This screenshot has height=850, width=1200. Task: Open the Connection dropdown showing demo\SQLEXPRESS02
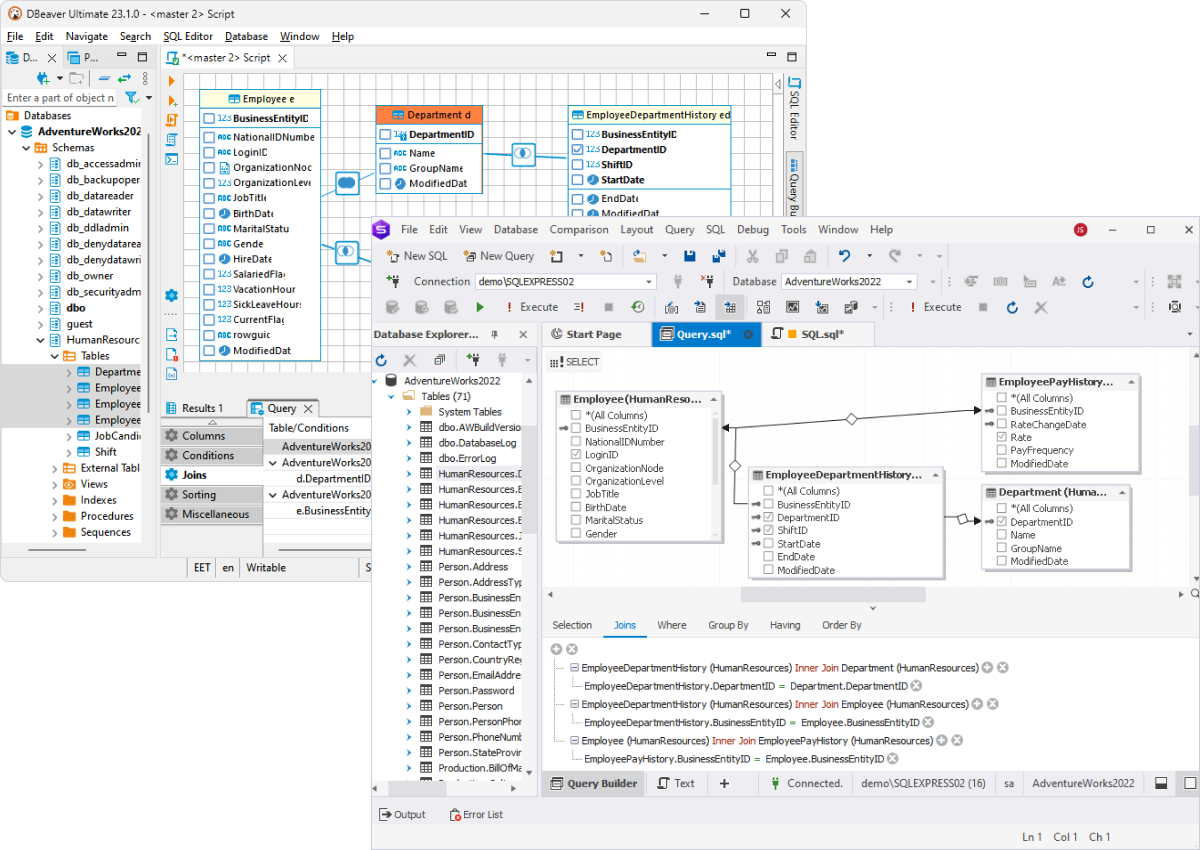pos(649,282)
